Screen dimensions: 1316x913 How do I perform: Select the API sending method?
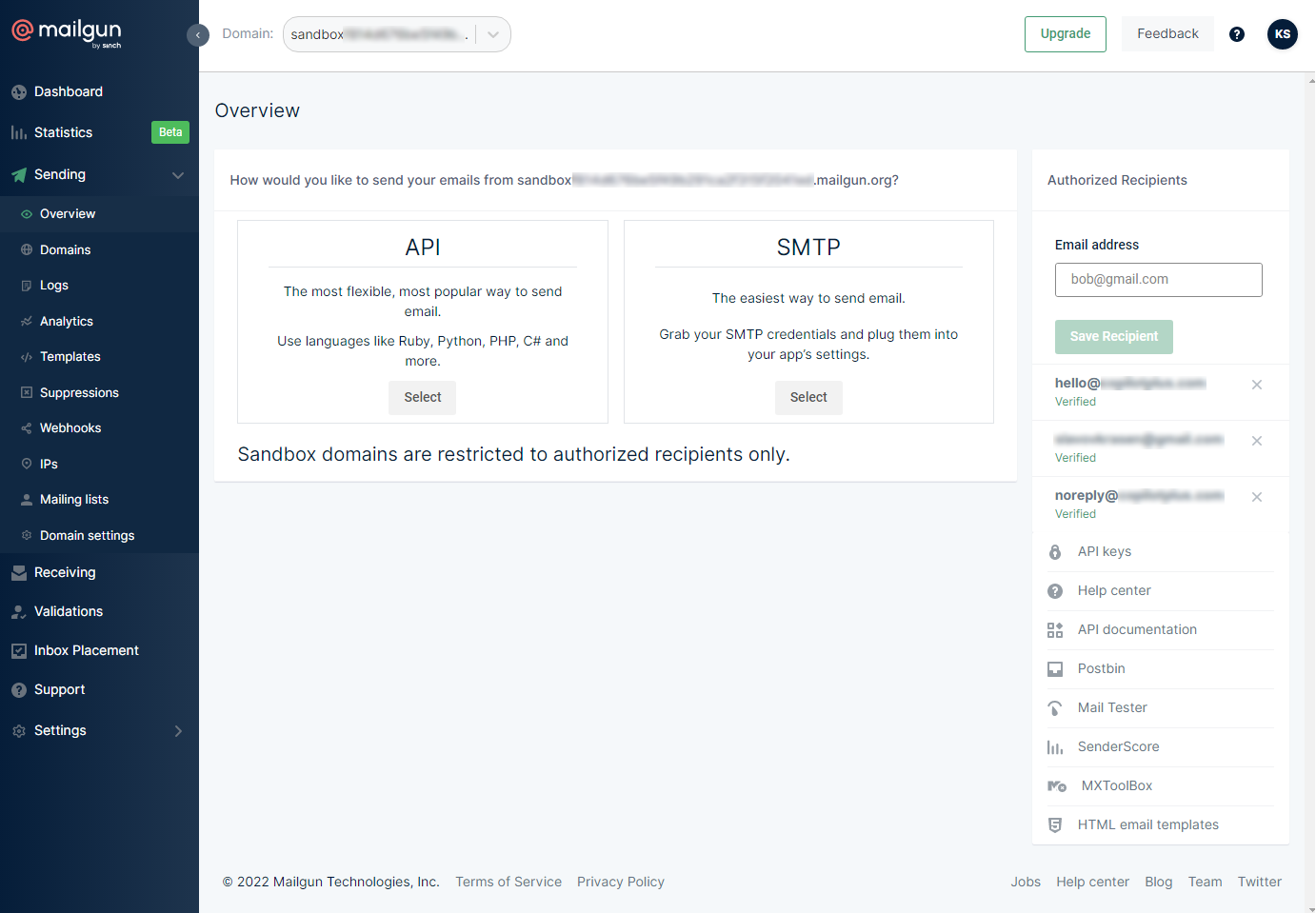[x=422, y=397]
